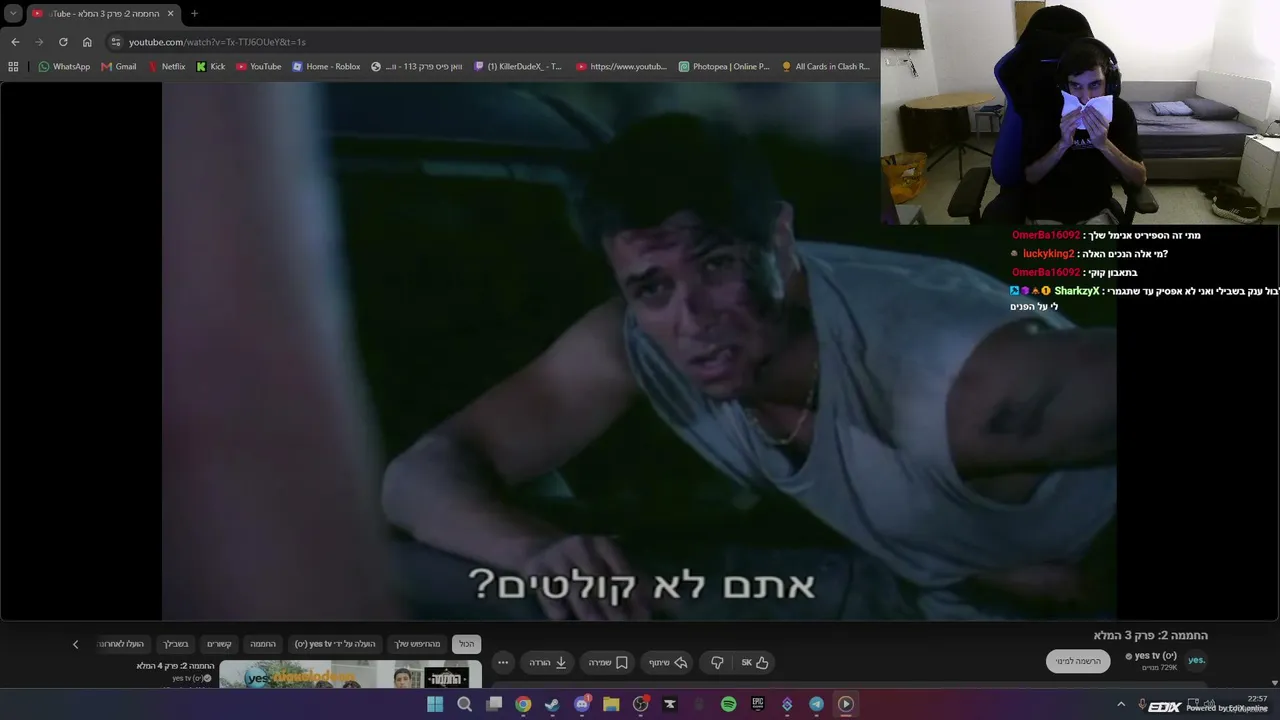Image resolution: width=1280 pixels, height=720 pixels.
Task: Open Task View on the taskbar
Action: (x=494, y=704)
